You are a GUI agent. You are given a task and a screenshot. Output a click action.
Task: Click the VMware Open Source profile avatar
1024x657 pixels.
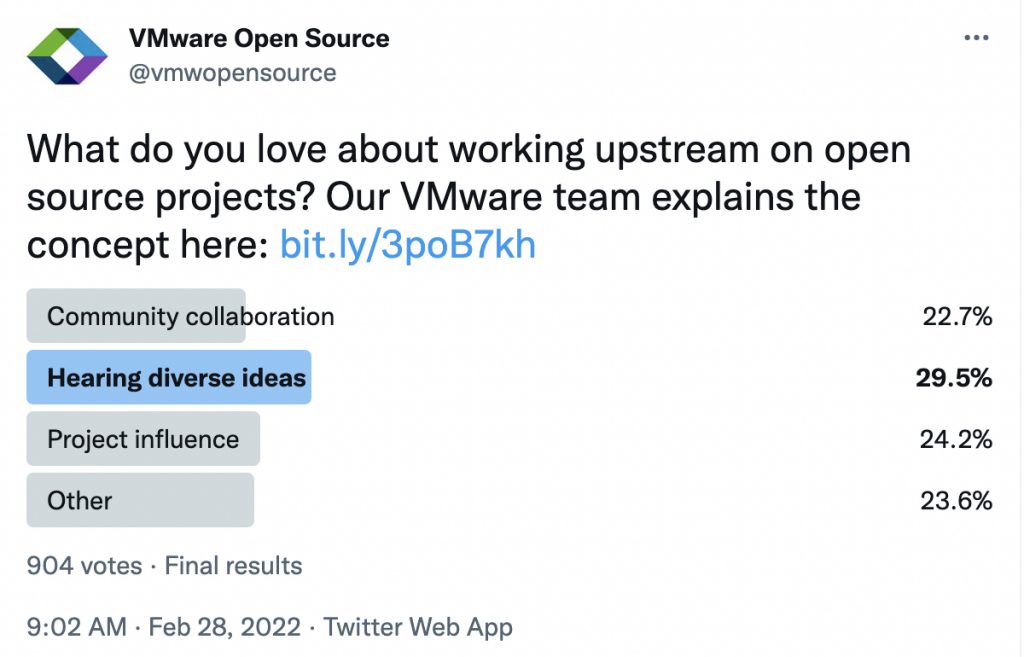coord(67,56)
